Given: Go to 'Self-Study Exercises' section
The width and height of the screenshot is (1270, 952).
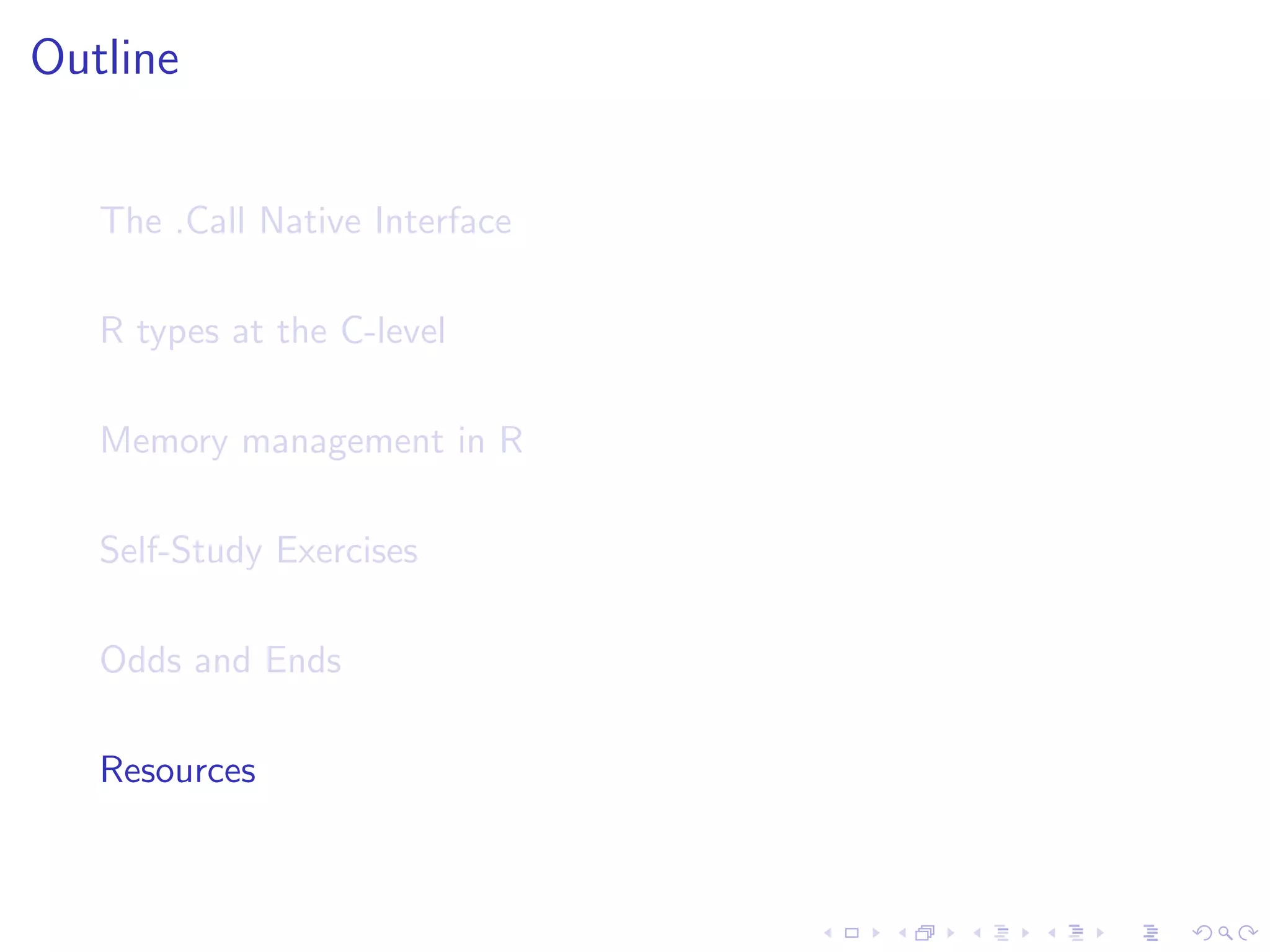Looking at the screenshot, I should (x=259, y=550).
